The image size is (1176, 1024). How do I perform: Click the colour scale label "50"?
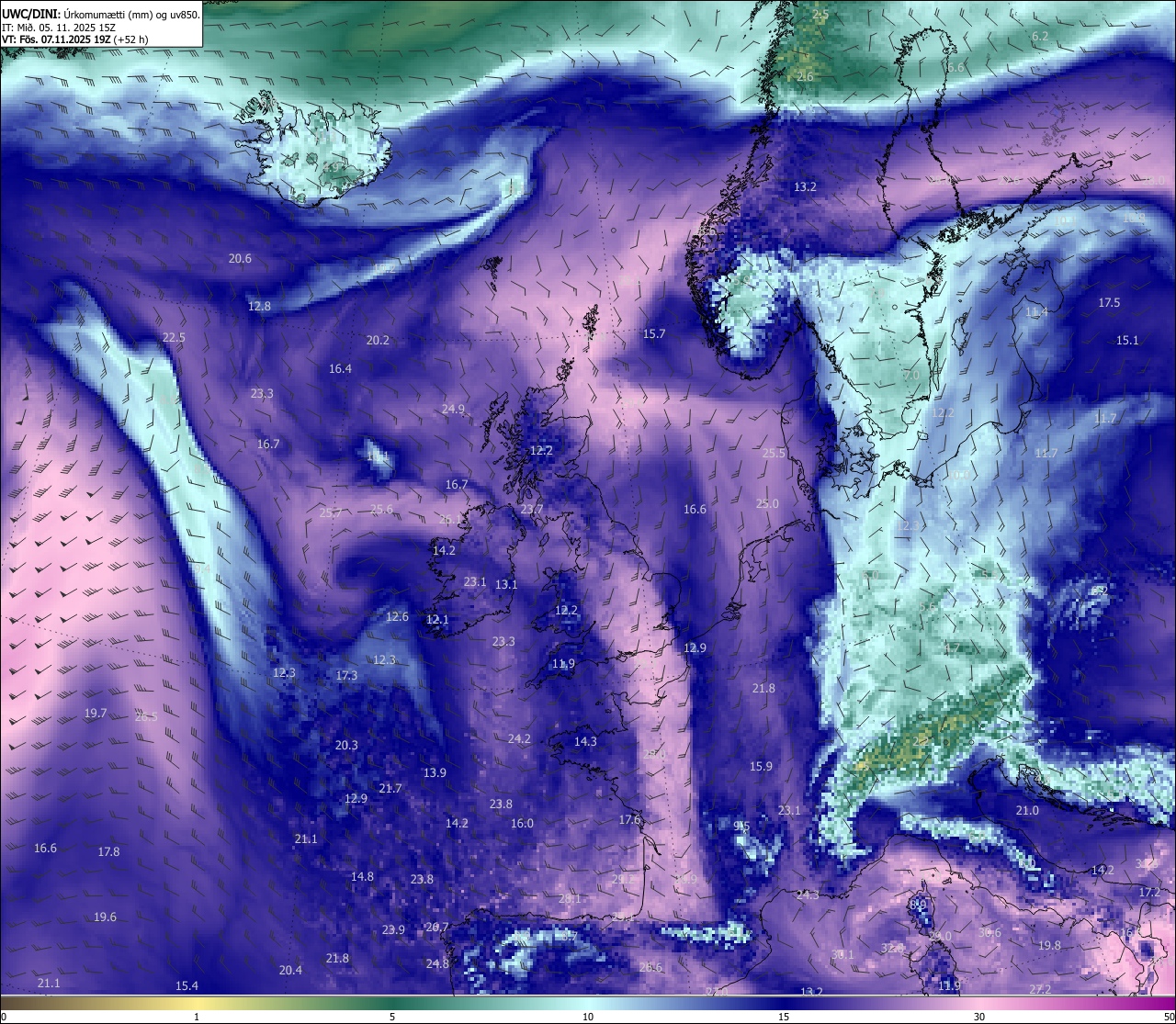(x=1169, y=1017)
